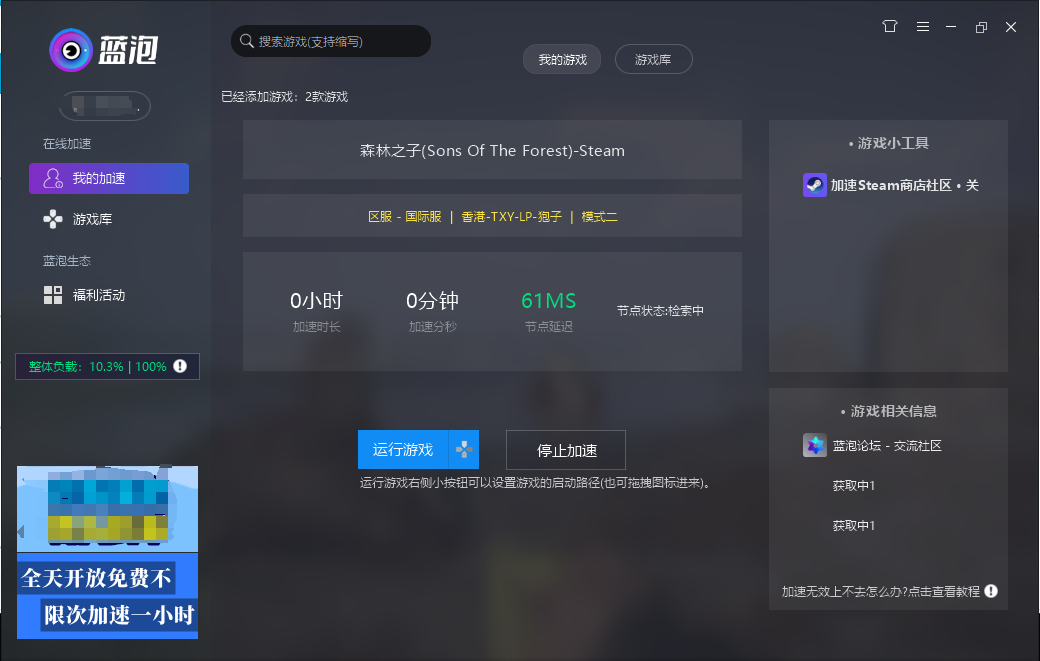Viewport: 1040px width, 661px height.
Task: Minimize the 蓝泡 window
Action: point(951,27)
